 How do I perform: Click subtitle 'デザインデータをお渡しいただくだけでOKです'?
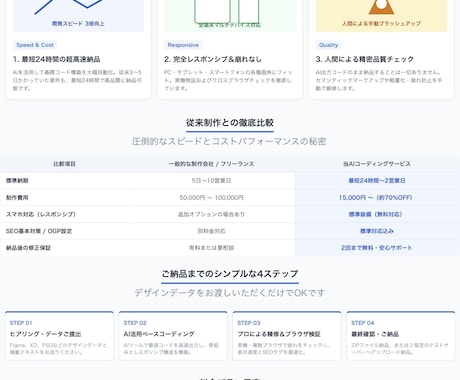229,293
